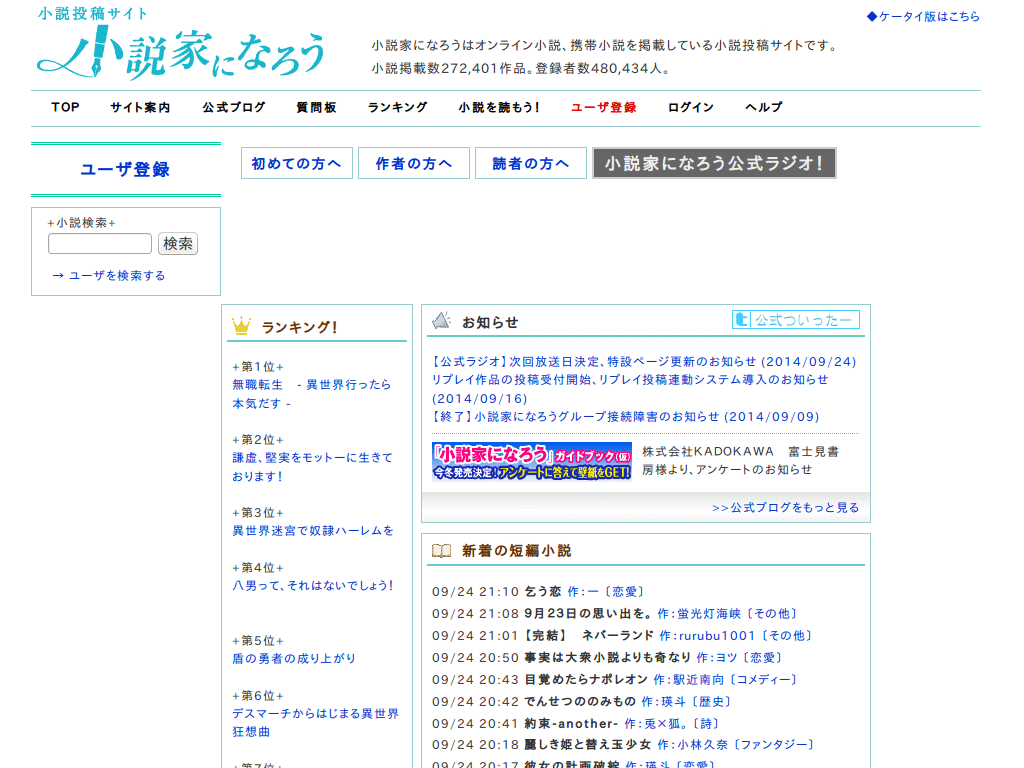
Task: Open rank 5 novel 盾の勇者の成り上がり
Action: click(295, 659)
